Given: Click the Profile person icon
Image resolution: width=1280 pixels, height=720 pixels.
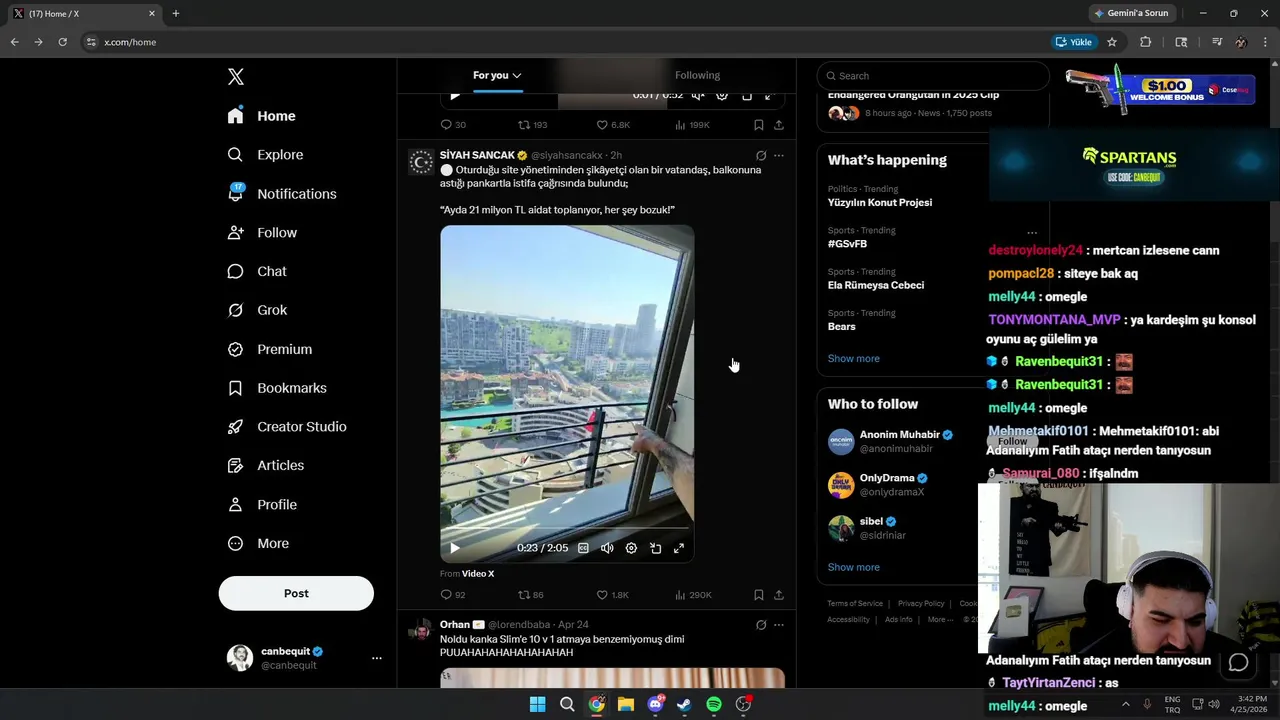Looking at the screenshot, I should pyautogui.click(x=235, y=504).
